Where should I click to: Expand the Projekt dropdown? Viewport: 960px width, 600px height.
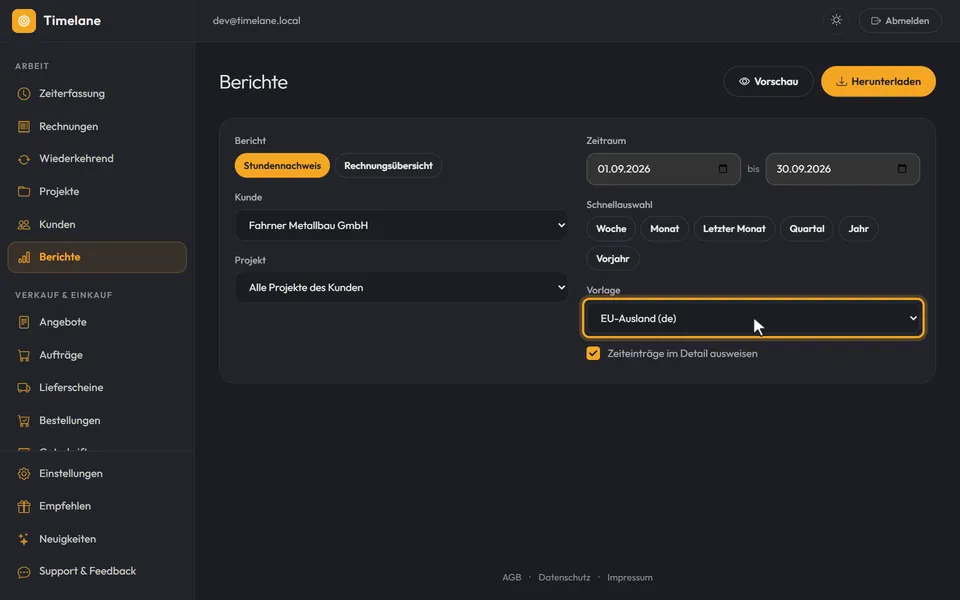(x=402, y=287)
